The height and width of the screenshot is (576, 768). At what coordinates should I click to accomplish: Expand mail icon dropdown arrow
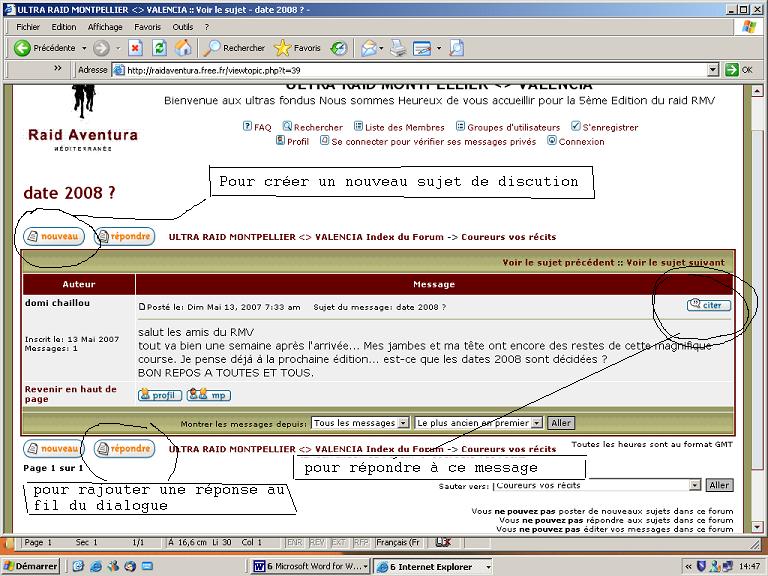tap(381, 48)
